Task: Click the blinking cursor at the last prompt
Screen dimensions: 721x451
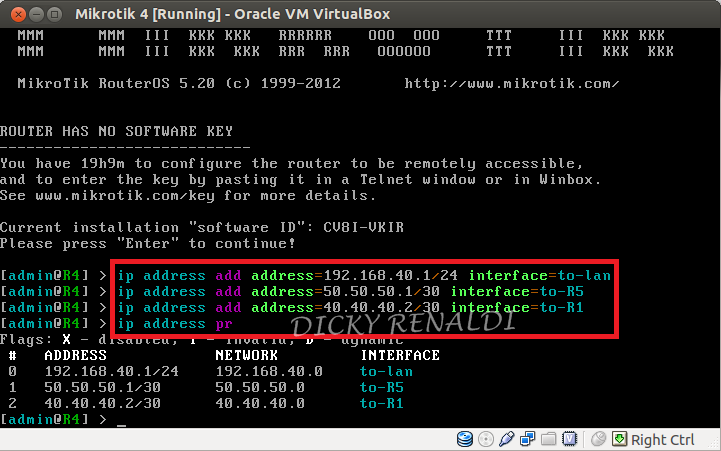Action: point(121,425)
